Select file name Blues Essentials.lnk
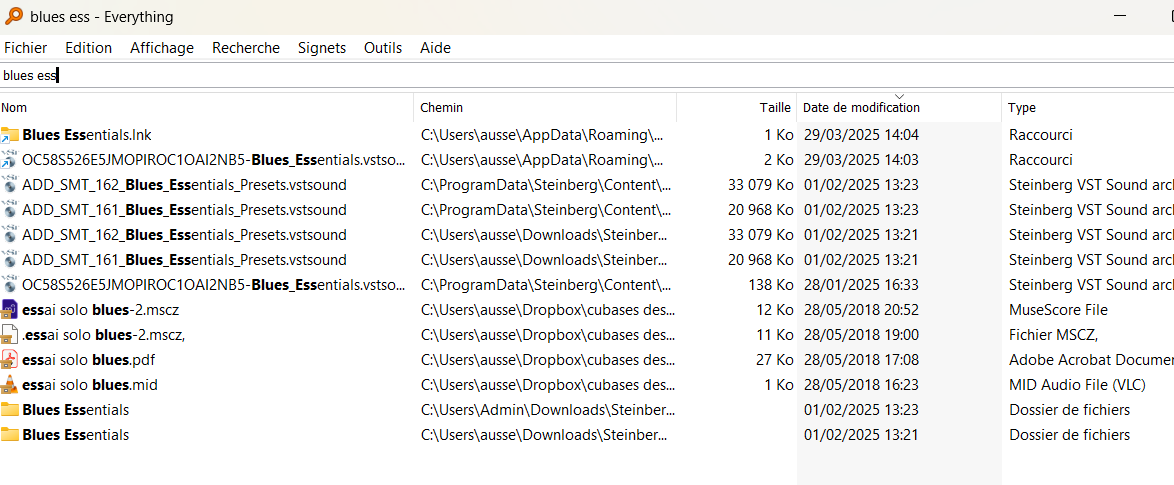Image resolution: width=1174 pixels, height=485 pixels. 88,135
